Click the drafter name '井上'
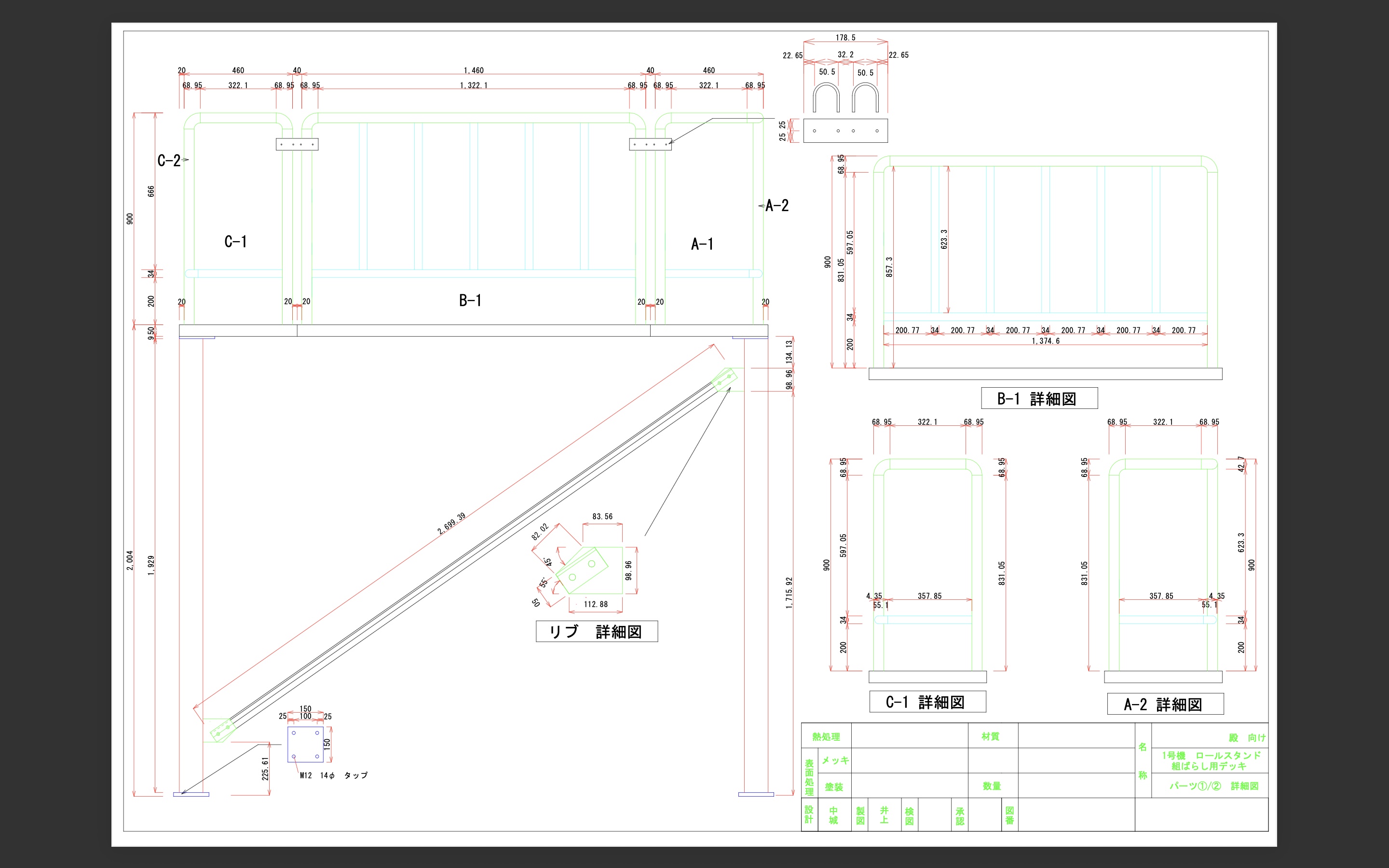This screenshot has height=868, width=1389. coord(884,815)
